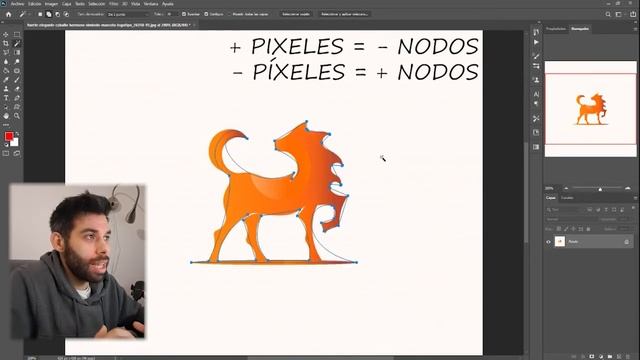Image resolution: width=640 pixels, height=360 pixels.
Task: Change screen mode icon in toolbar
Action: 17,153
